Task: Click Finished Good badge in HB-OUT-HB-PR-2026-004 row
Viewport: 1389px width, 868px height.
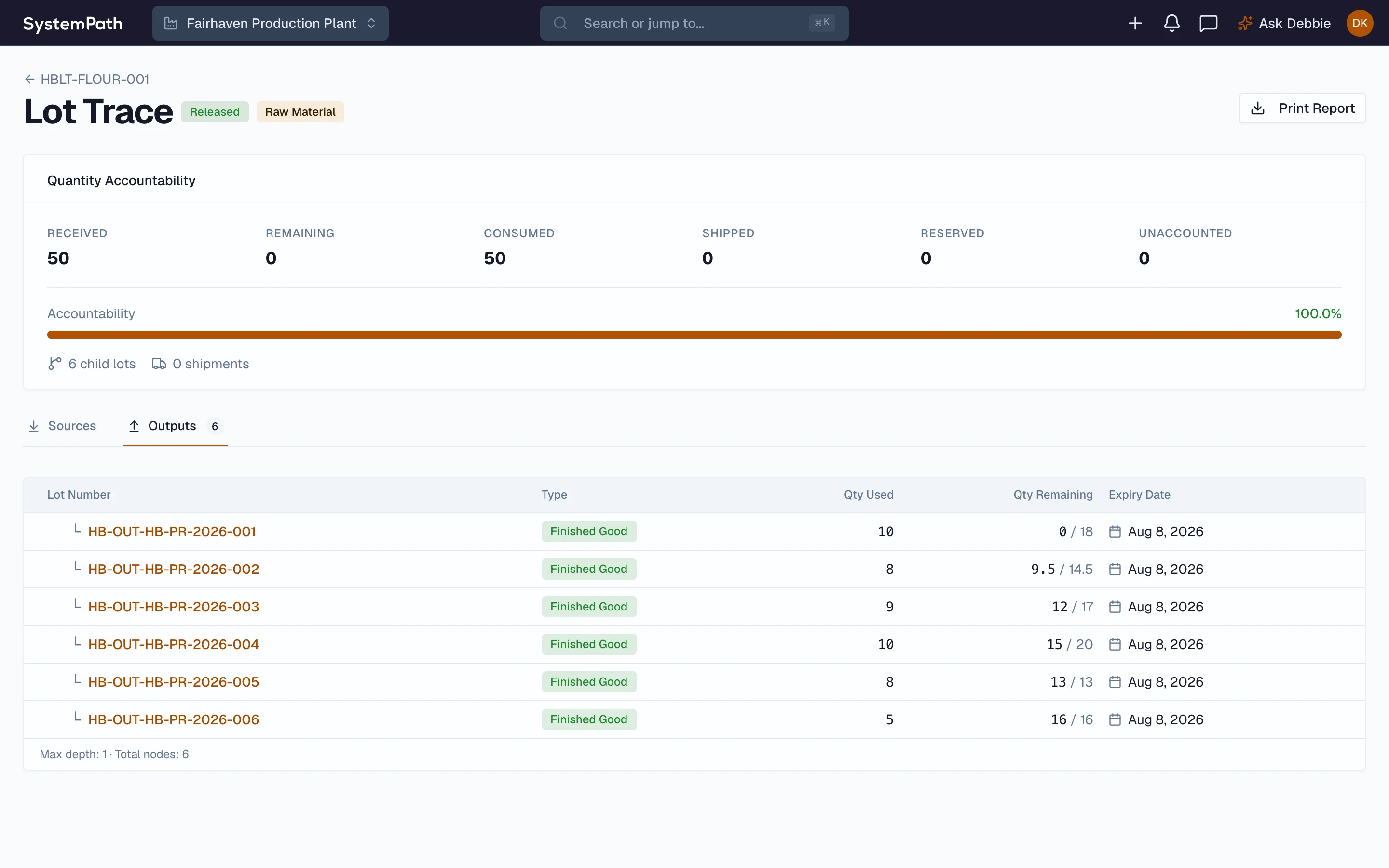Action: tap(589, 645)
